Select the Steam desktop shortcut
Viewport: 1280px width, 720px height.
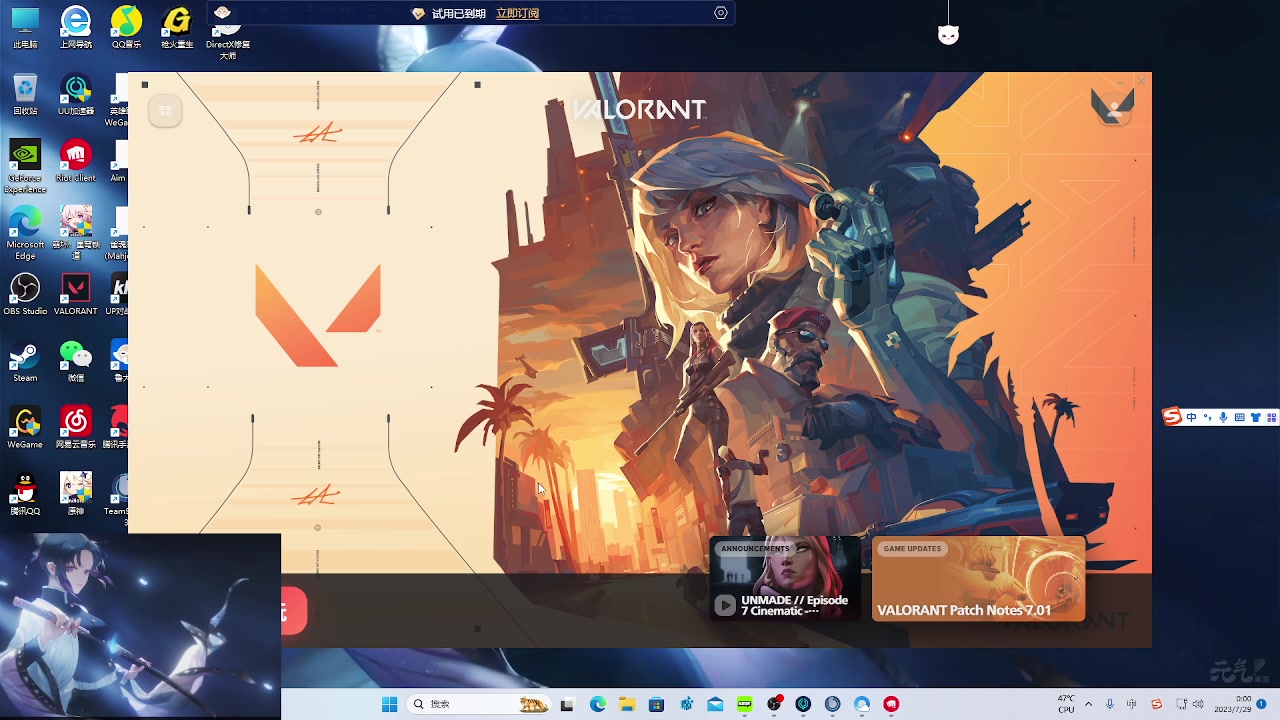(x=25, y=361)
